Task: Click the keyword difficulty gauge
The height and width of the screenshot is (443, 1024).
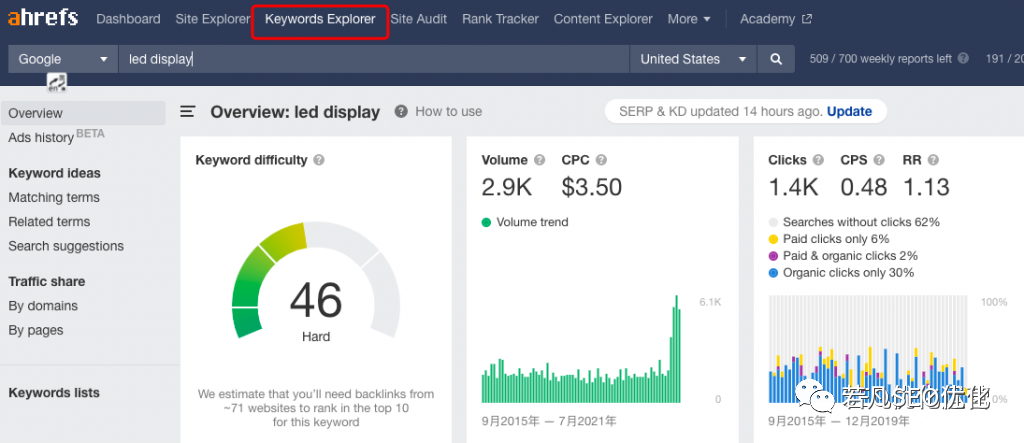Action: [x=315, y=290]
